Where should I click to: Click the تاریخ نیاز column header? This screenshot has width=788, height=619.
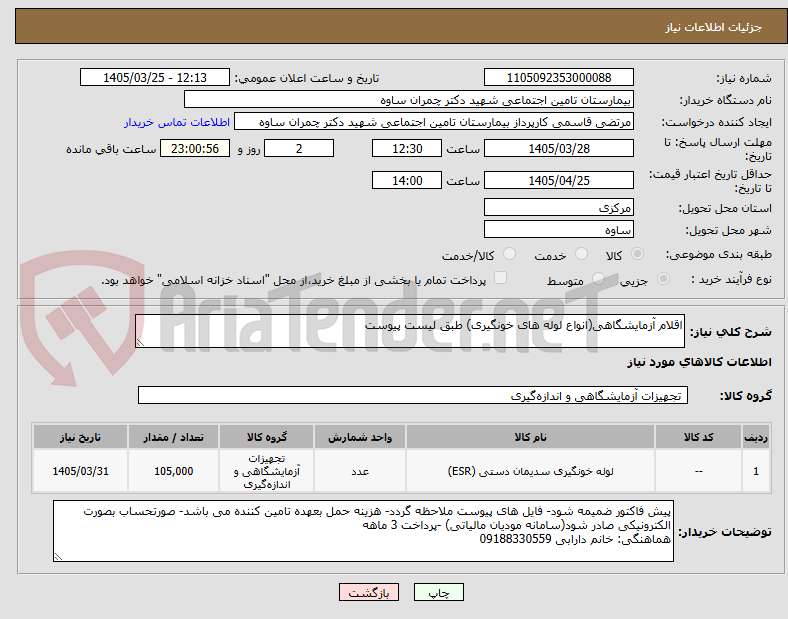pyautogui.click(x=80, y=437)
